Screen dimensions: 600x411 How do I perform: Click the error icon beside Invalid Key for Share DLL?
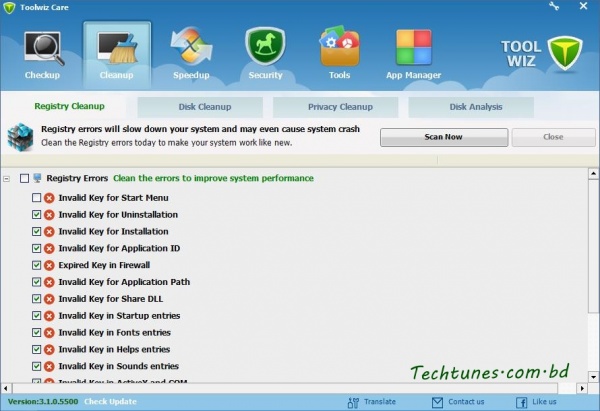49,299
